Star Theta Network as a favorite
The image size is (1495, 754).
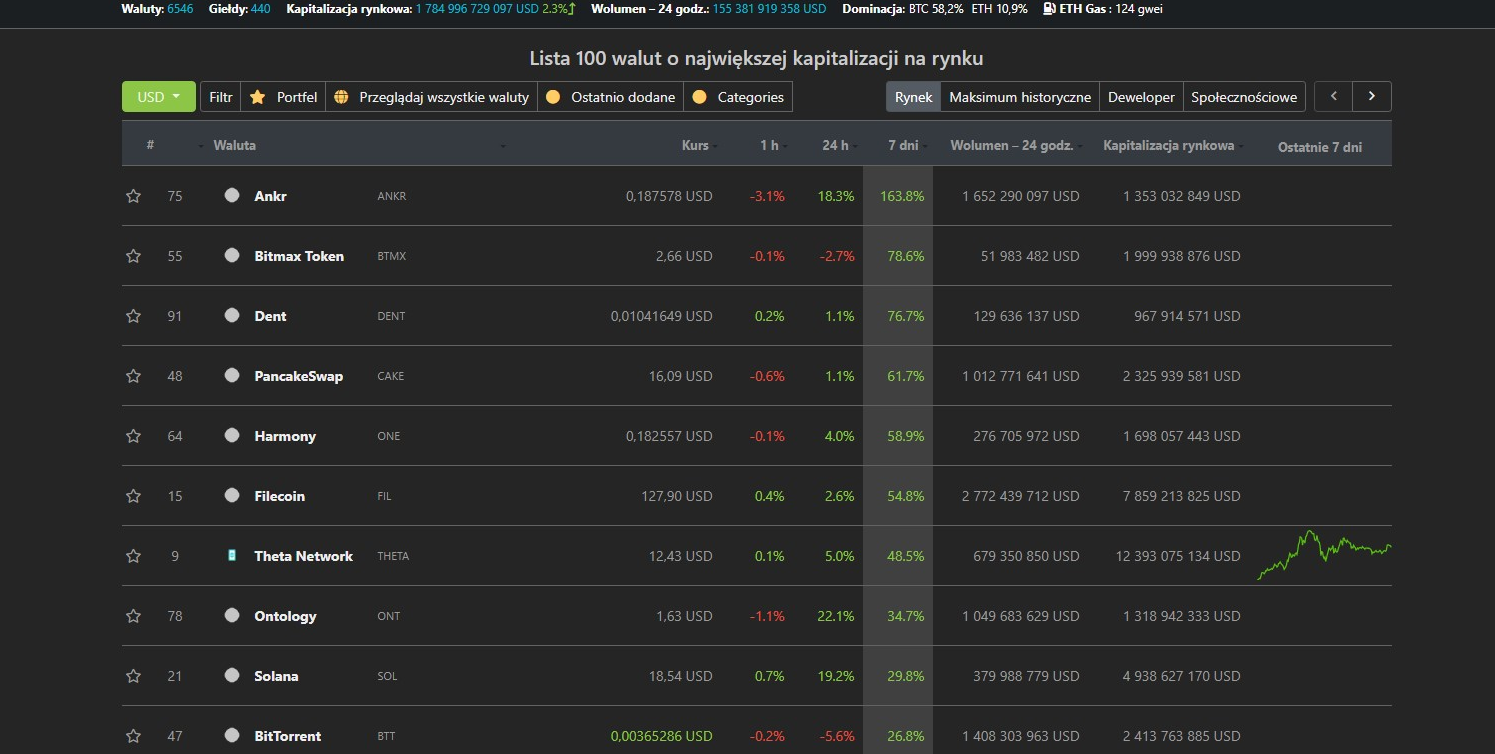click(133, 556)
